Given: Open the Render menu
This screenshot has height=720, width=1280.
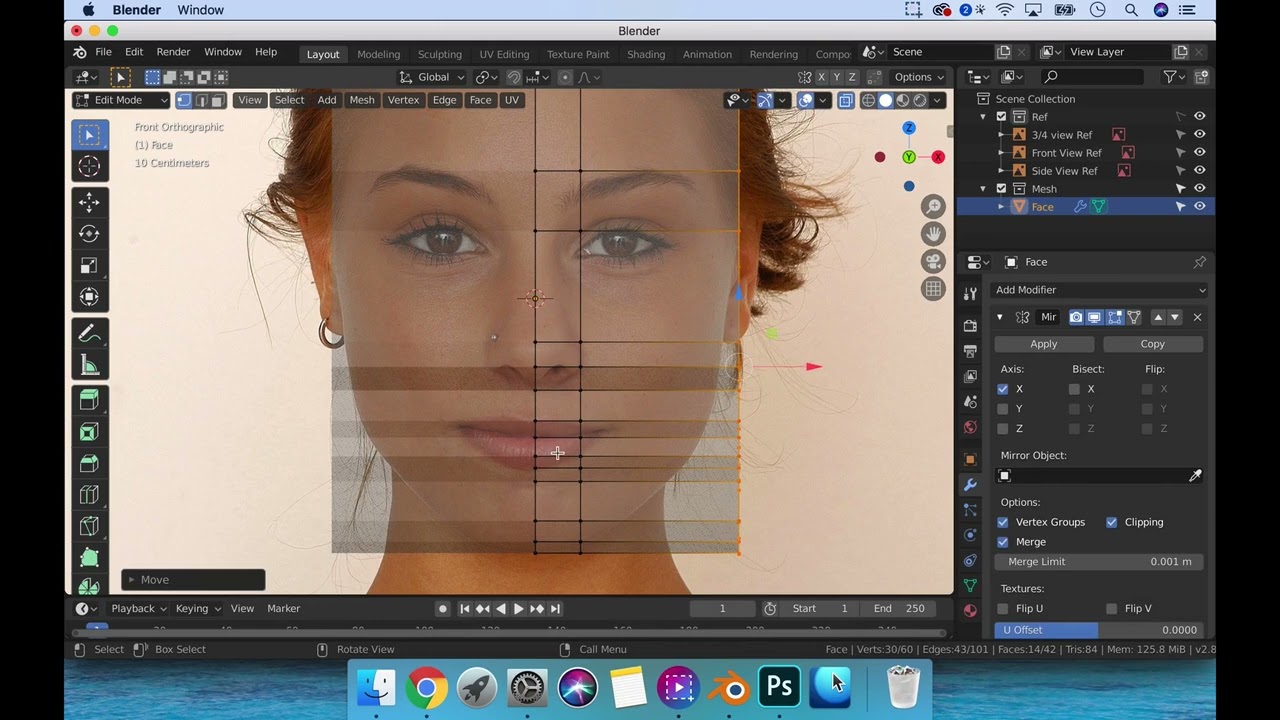Looking at the screenshot, I should (173, 52).
